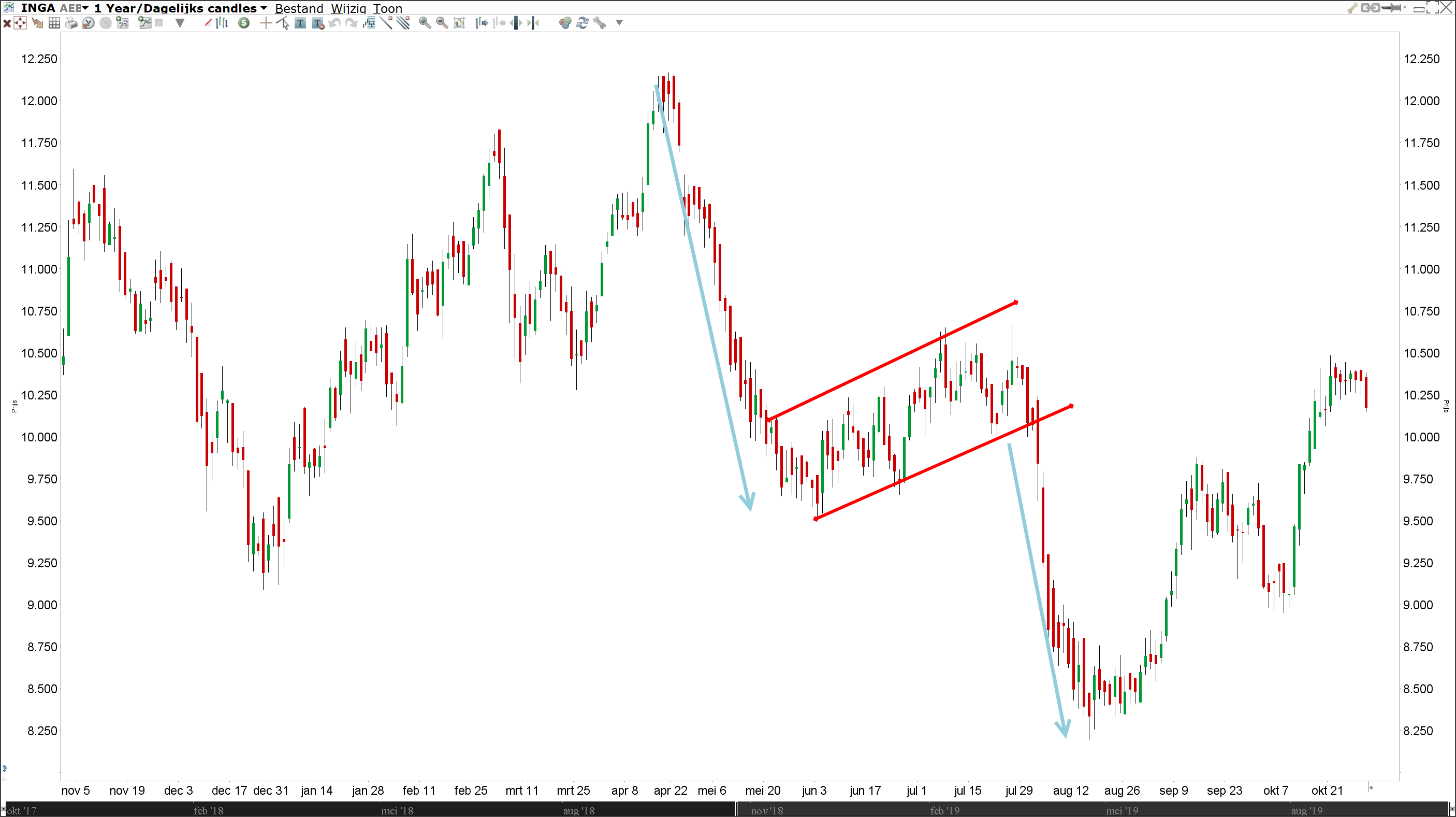Click the add chart indicator icon
This screenshot has width=1456, height=817.
(x=144, y=23)
